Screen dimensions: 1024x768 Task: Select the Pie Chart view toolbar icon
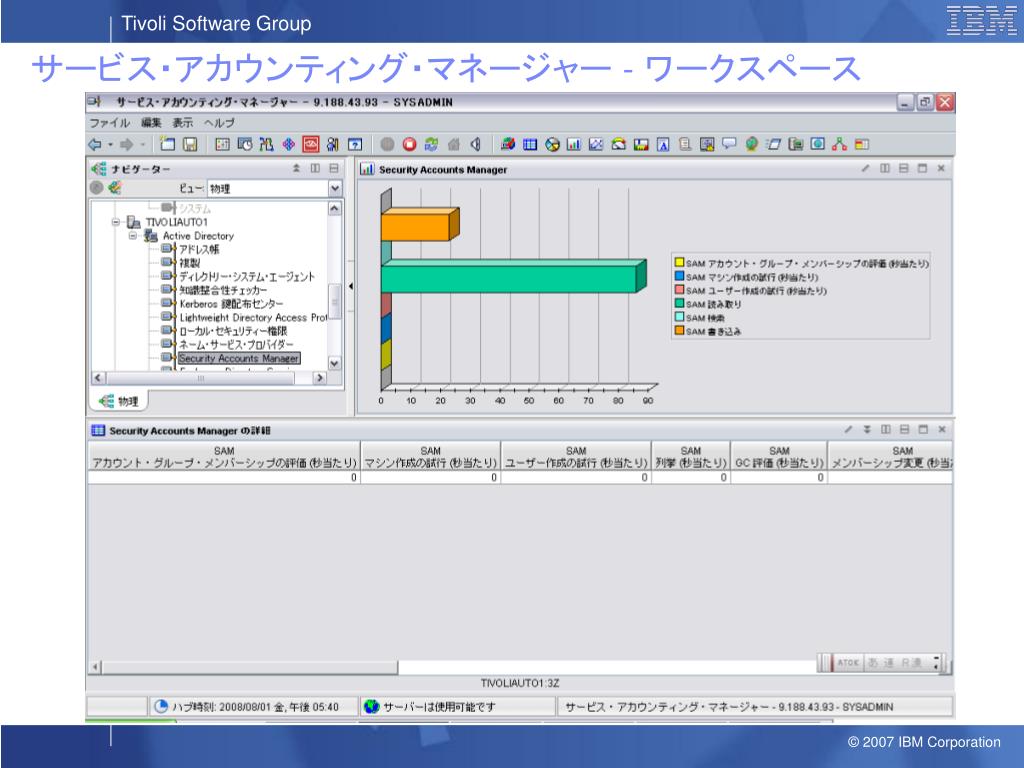(552, 144)
